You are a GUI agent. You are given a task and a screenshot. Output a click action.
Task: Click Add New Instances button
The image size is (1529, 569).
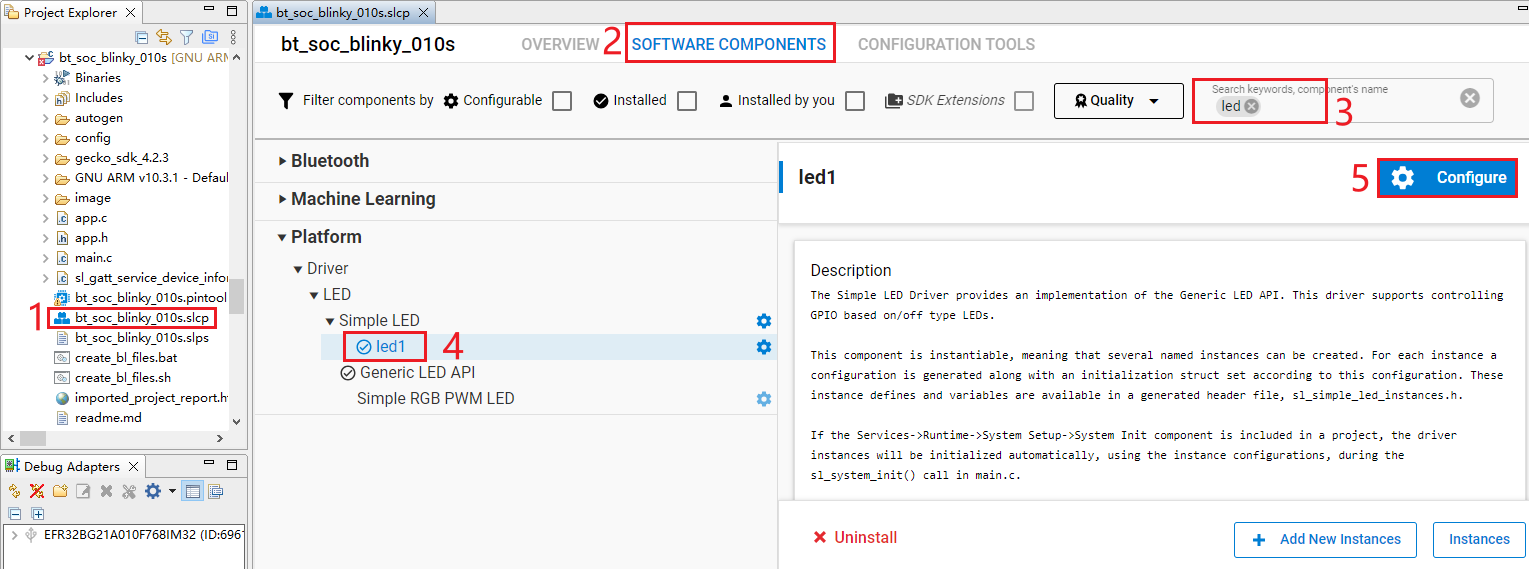(x=1325, y=539)
